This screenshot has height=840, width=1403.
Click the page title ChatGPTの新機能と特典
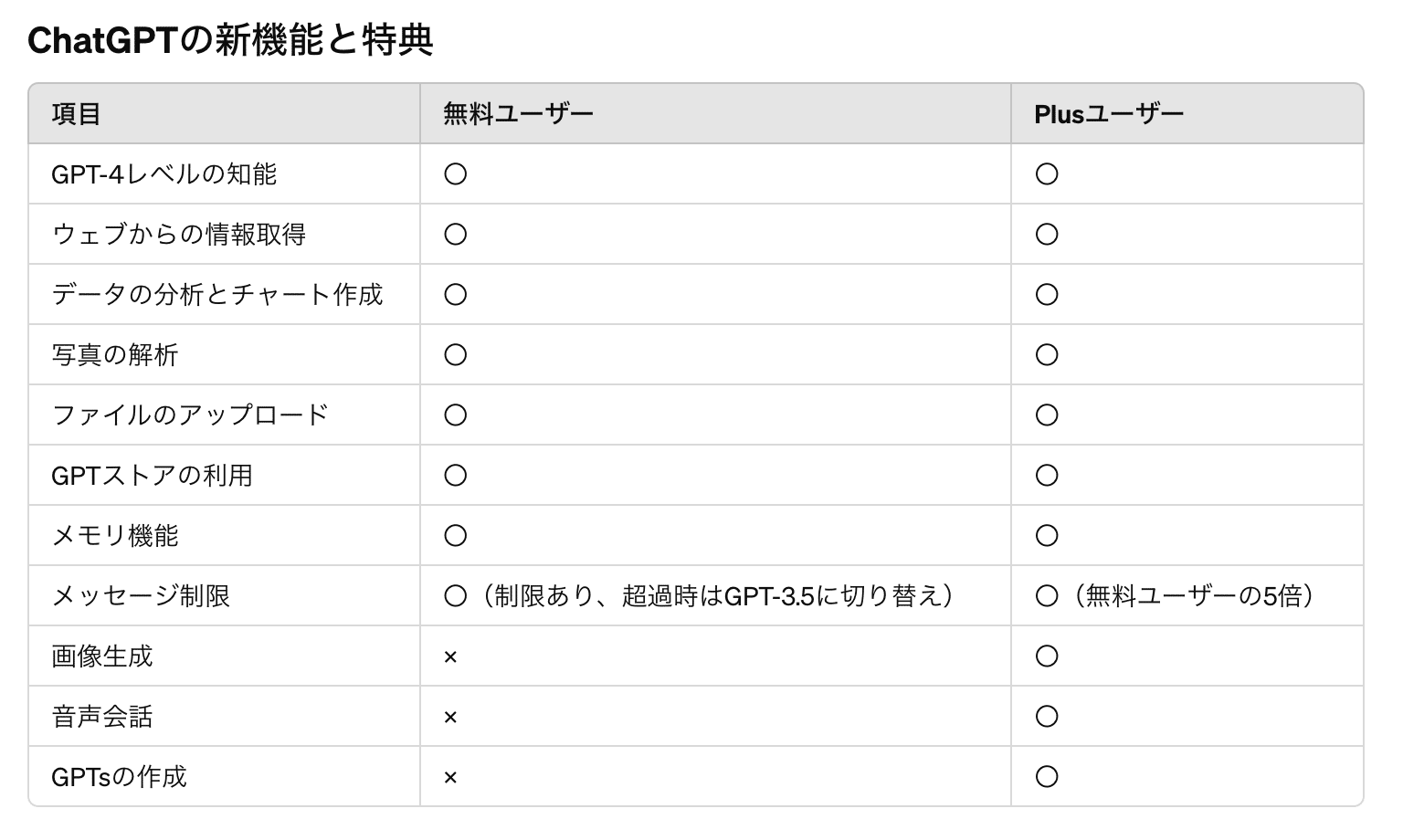pos(230,40)
